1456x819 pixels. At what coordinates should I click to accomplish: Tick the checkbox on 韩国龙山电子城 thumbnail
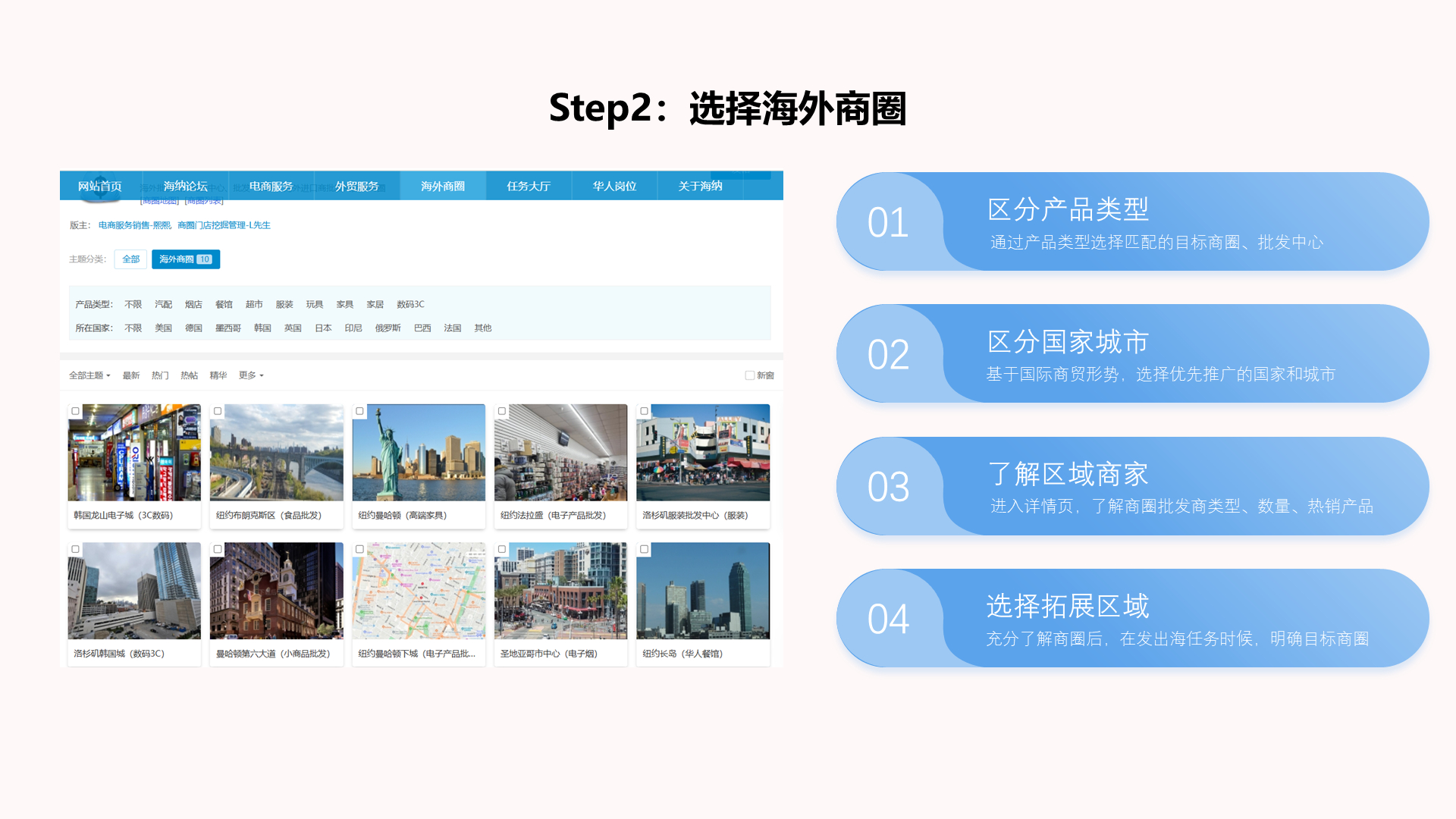pyautogui.click(x=75, y=411)
